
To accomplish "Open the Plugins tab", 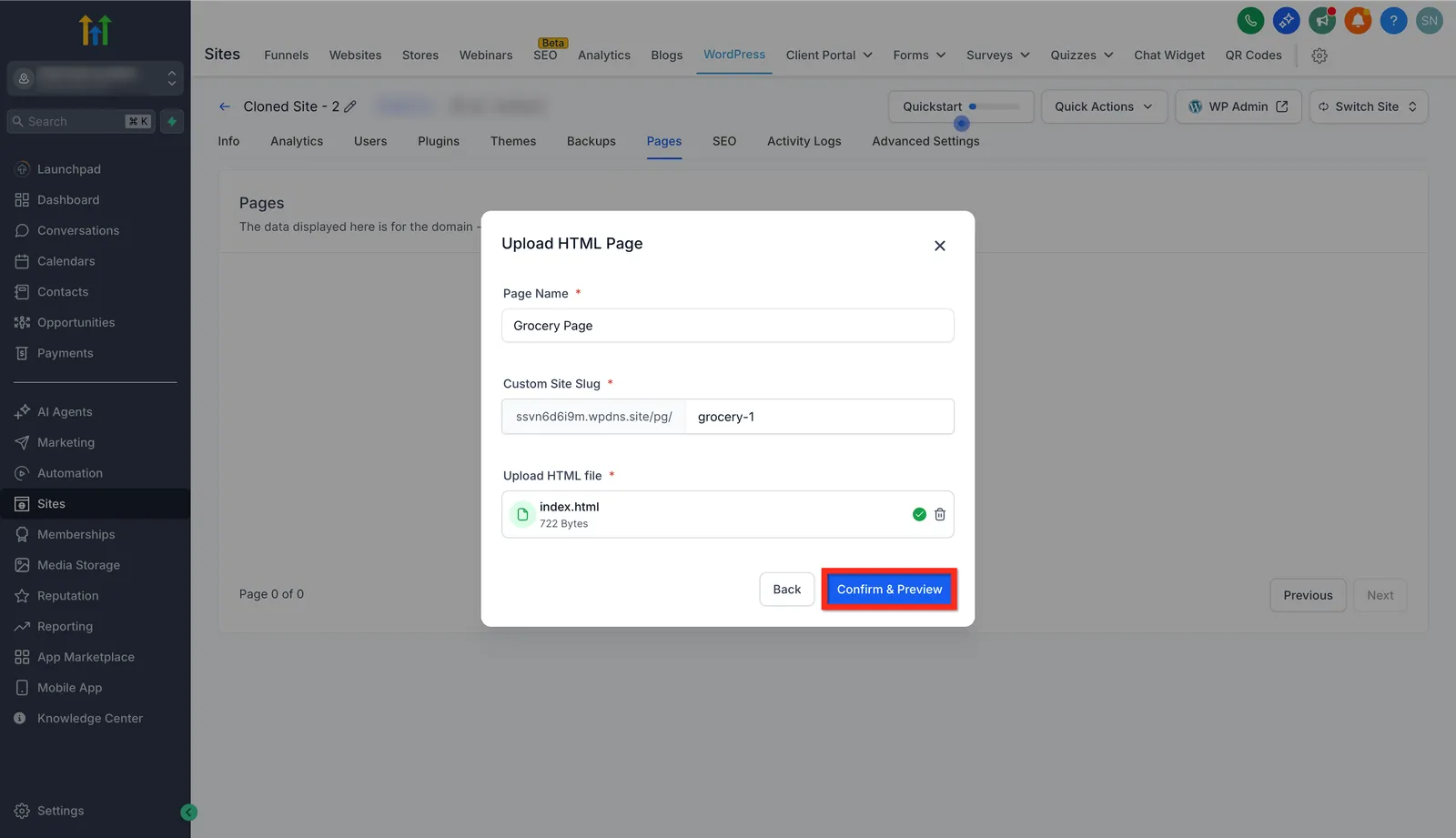I will point(439,141).
